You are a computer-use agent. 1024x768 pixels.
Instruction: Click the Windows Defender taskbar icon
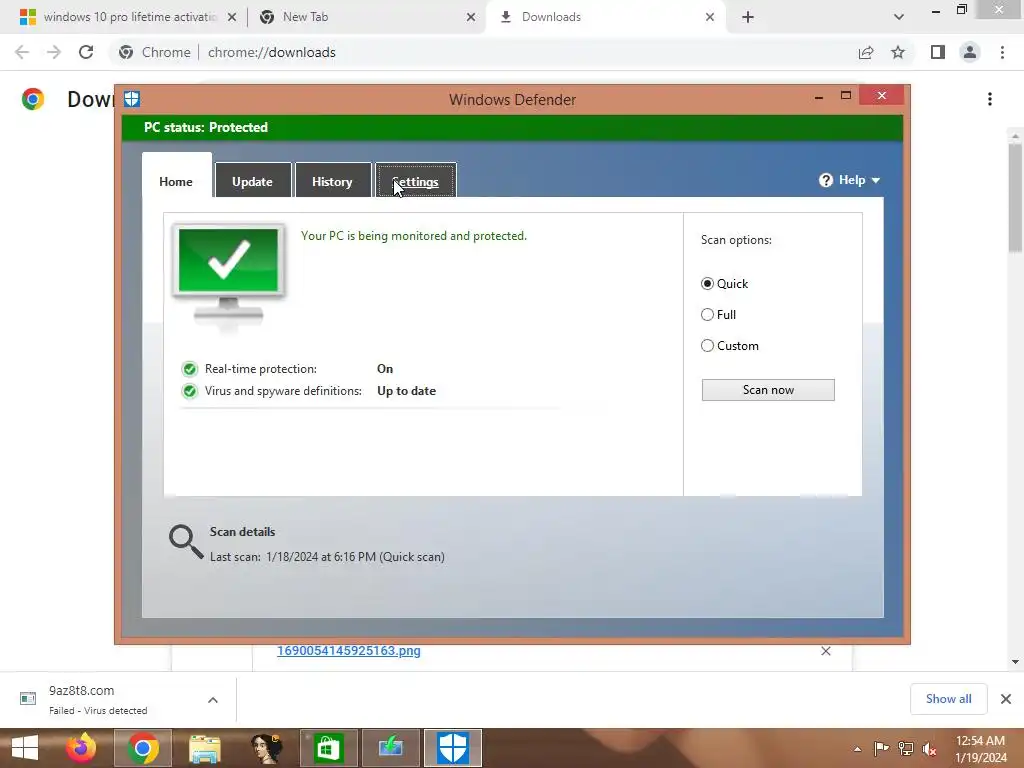coord(453,748)
